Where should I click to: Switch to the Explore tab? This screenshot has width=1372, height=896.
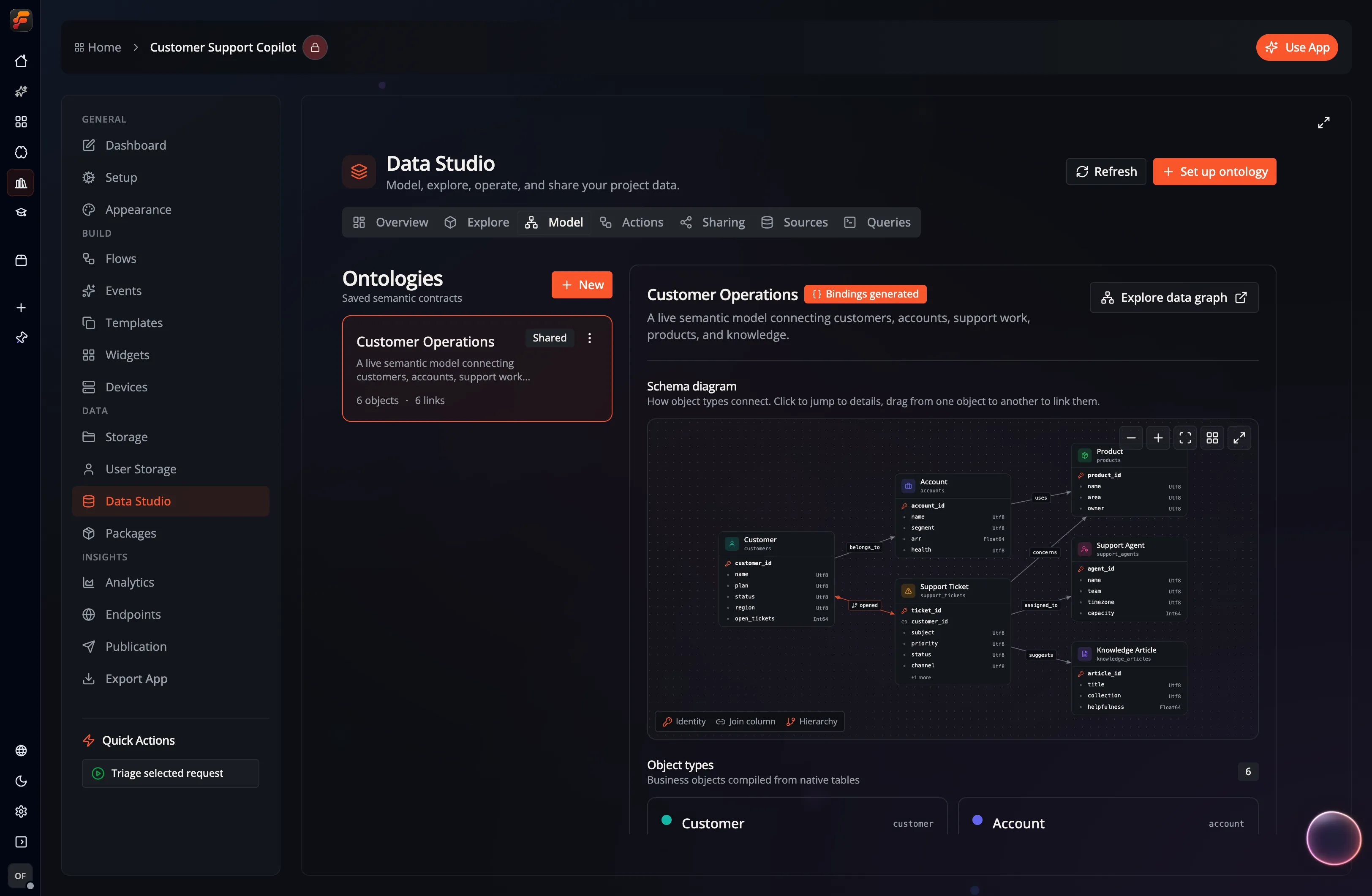click(477, 222)
